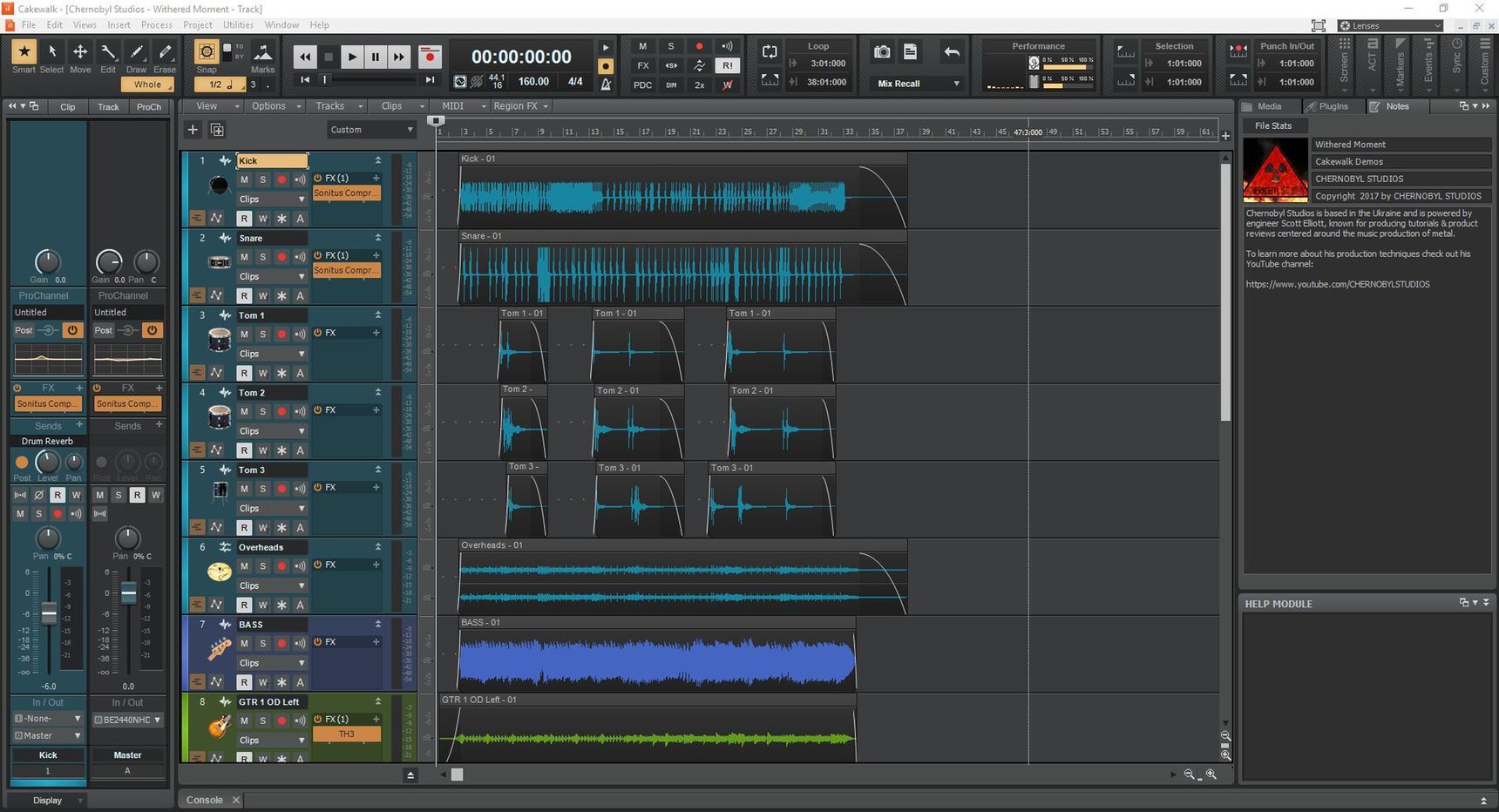Open the CHERNOBYLSTUDIOS YouTube link
Screen dimensions: 1499x812
1338,284
